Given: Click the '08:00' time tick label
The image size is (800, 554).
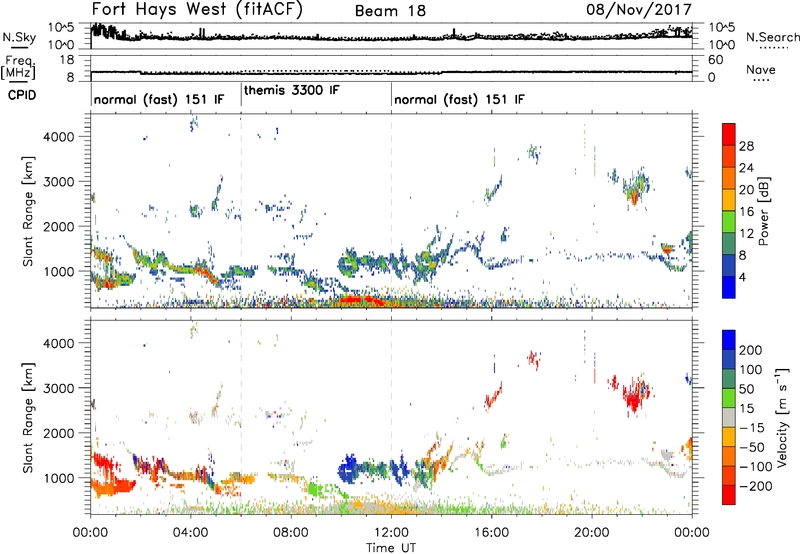Looking at the screenshot, I should pyautogui.click(x=290, y=533).
